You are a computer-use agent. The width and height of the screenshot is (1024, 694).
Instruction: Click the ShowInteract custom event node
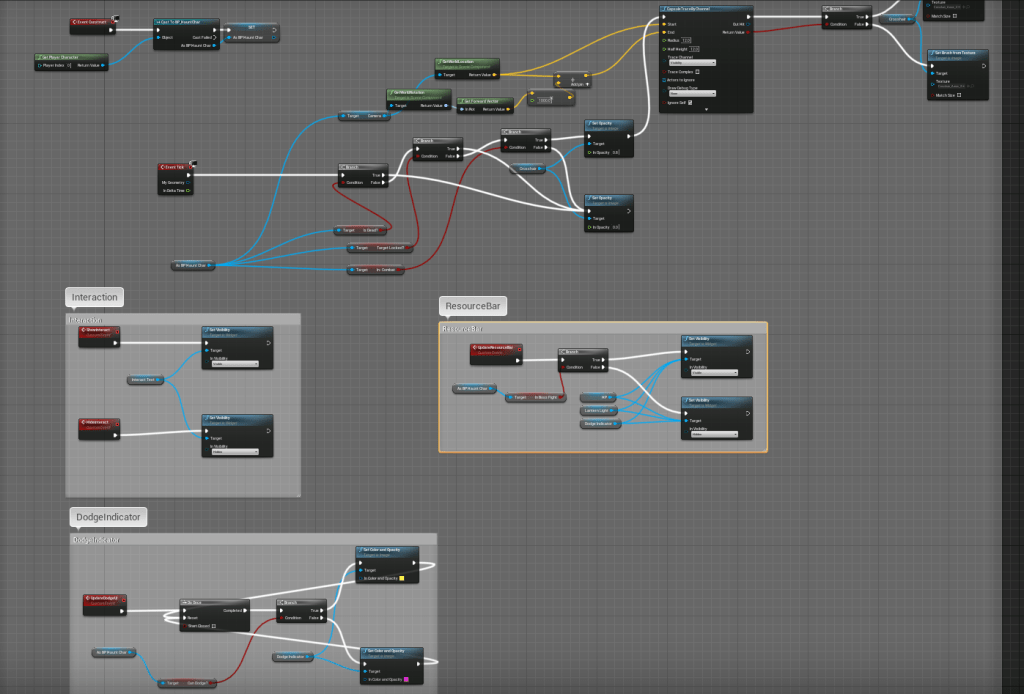coord(99,331)
